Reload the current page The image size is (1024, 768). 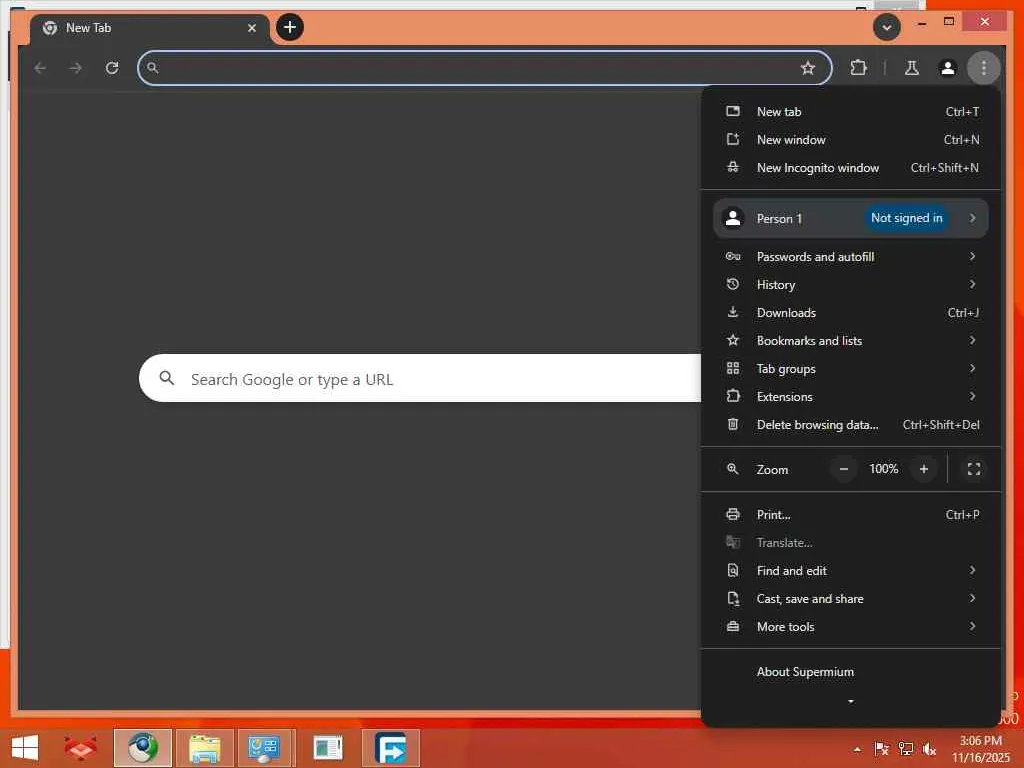click(x=112, y=68)
